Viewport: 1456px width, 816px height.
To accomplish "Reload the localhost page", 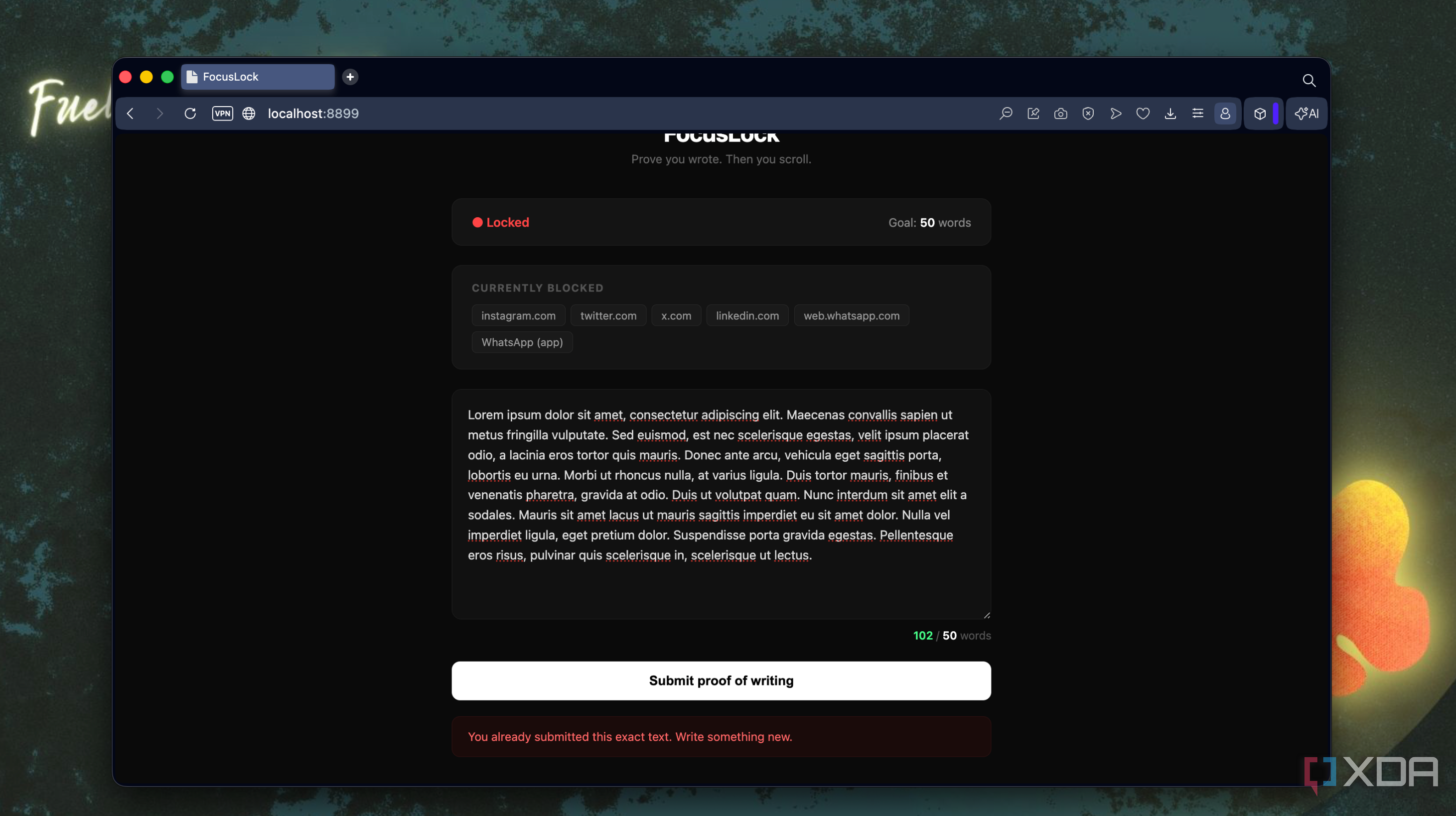I will 190,114.
